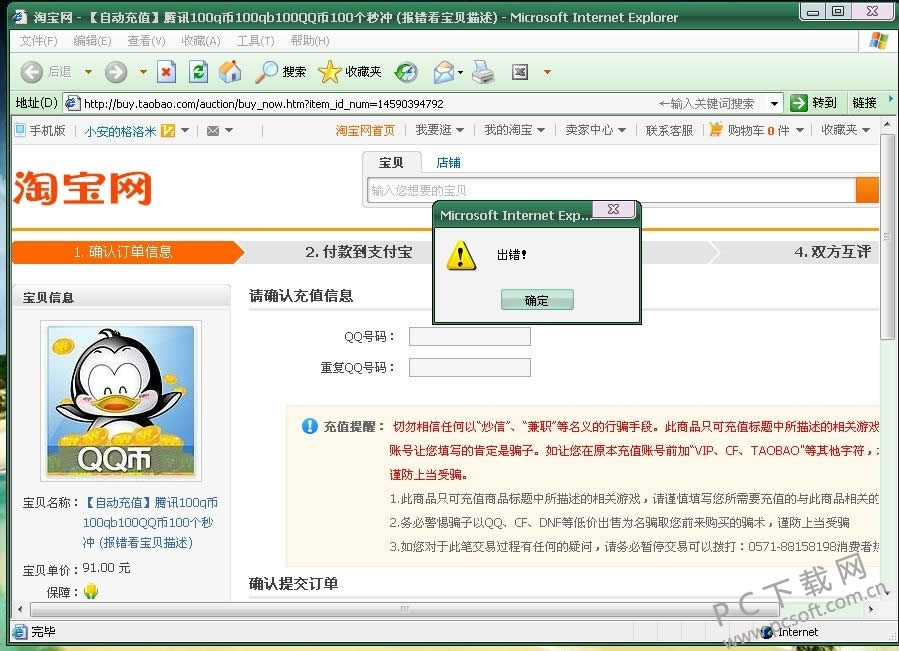
Task: Click the 淘宝网 logo
Action: tap(82, 188)
